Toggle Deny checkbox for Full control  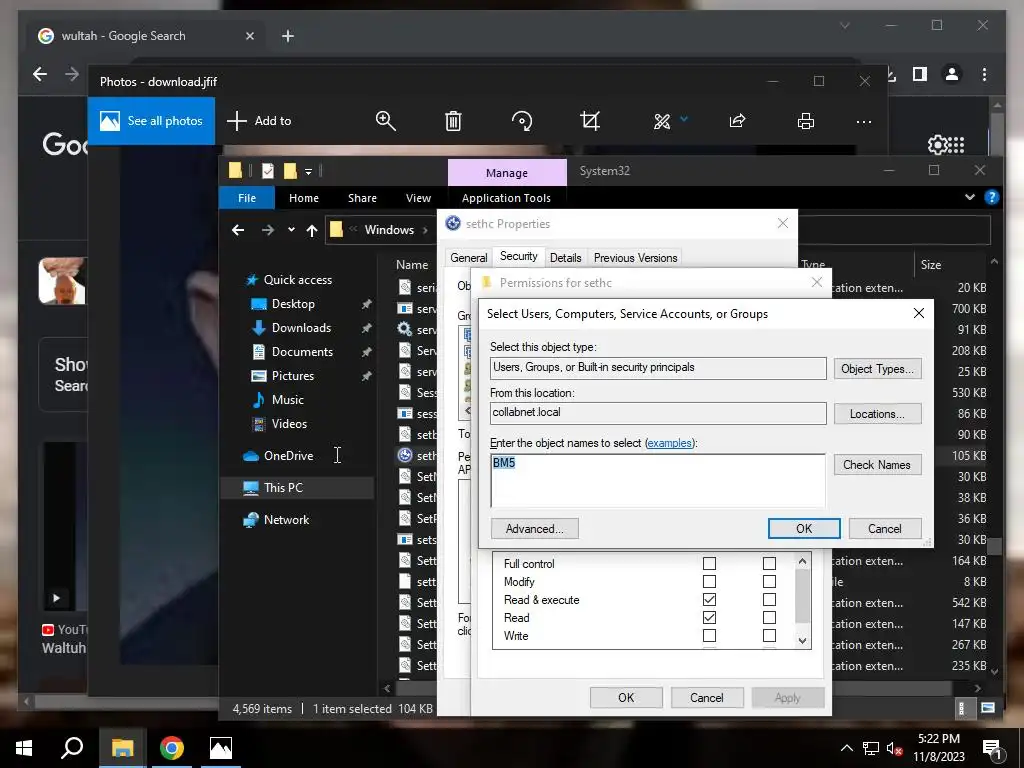coord(769,563)
